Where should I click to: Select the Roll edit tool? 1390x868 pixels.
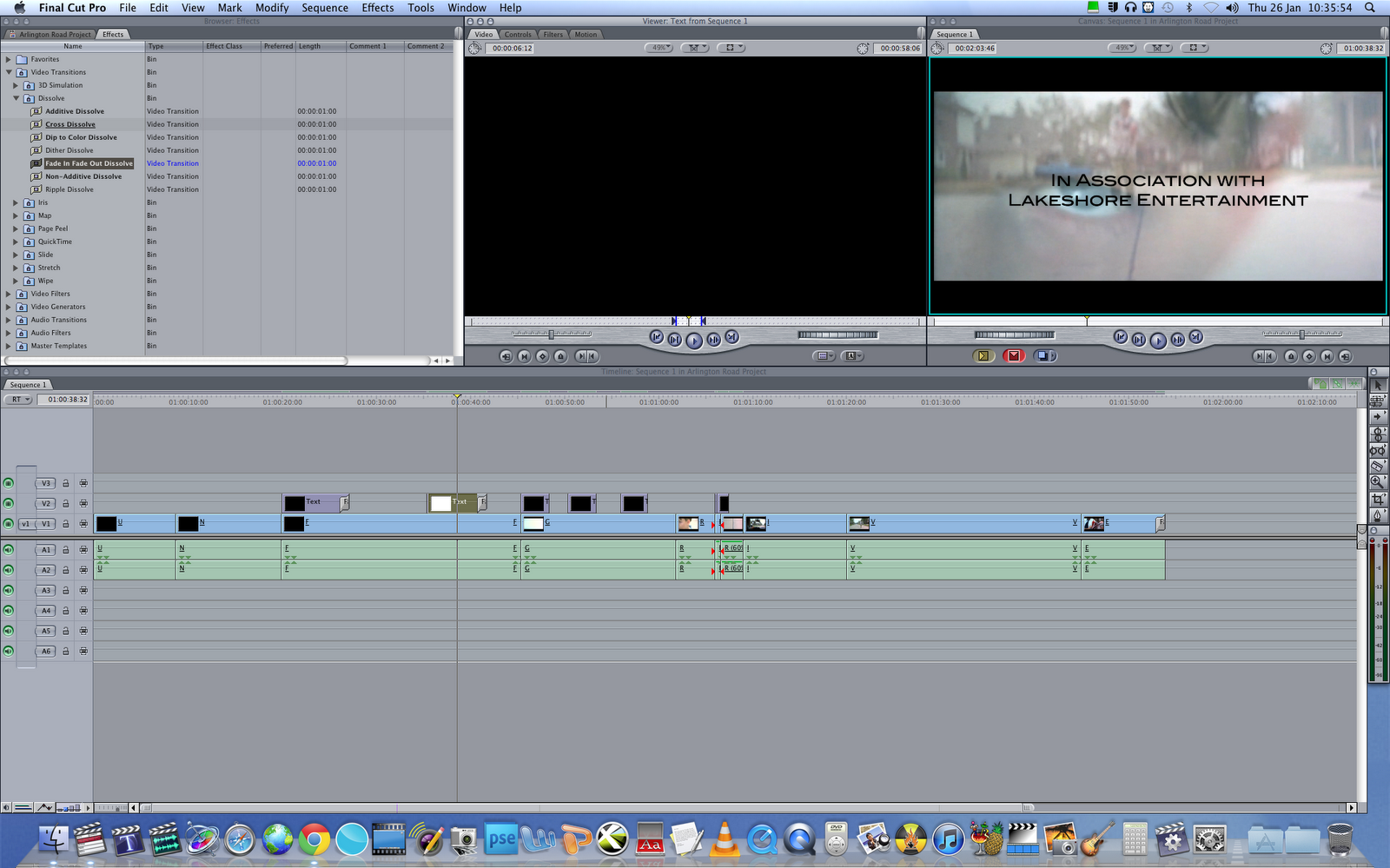coord(1378,434)
